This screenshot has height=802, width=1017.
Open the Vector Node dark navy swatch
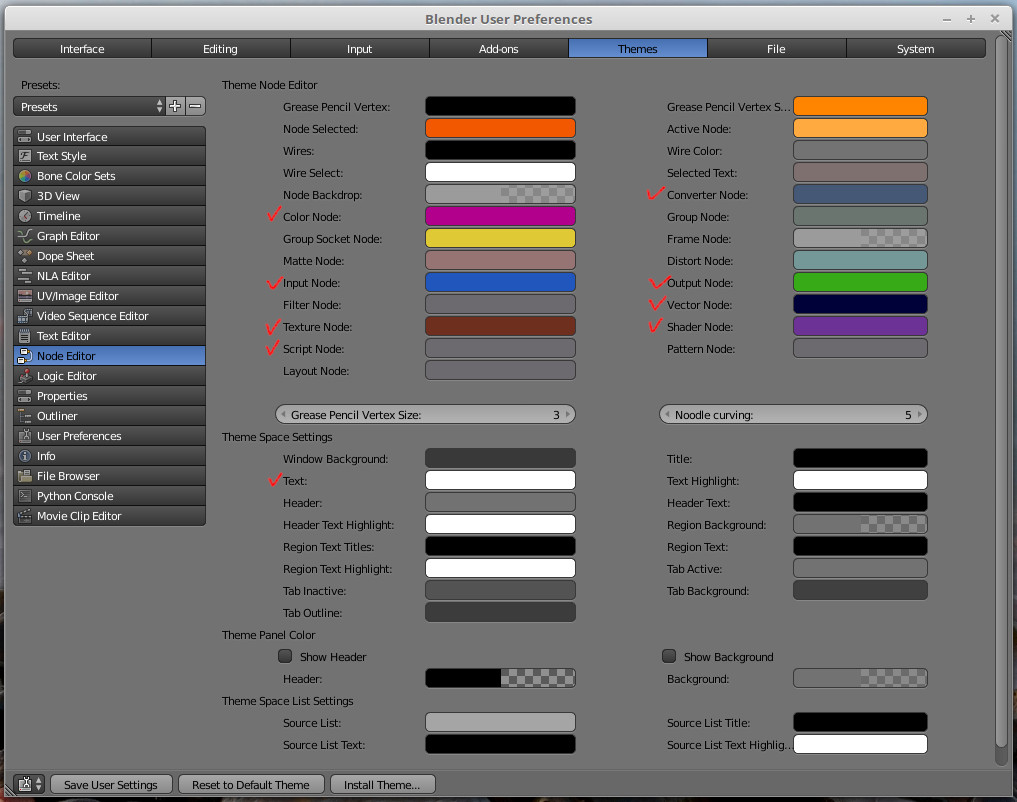(860, 305)
